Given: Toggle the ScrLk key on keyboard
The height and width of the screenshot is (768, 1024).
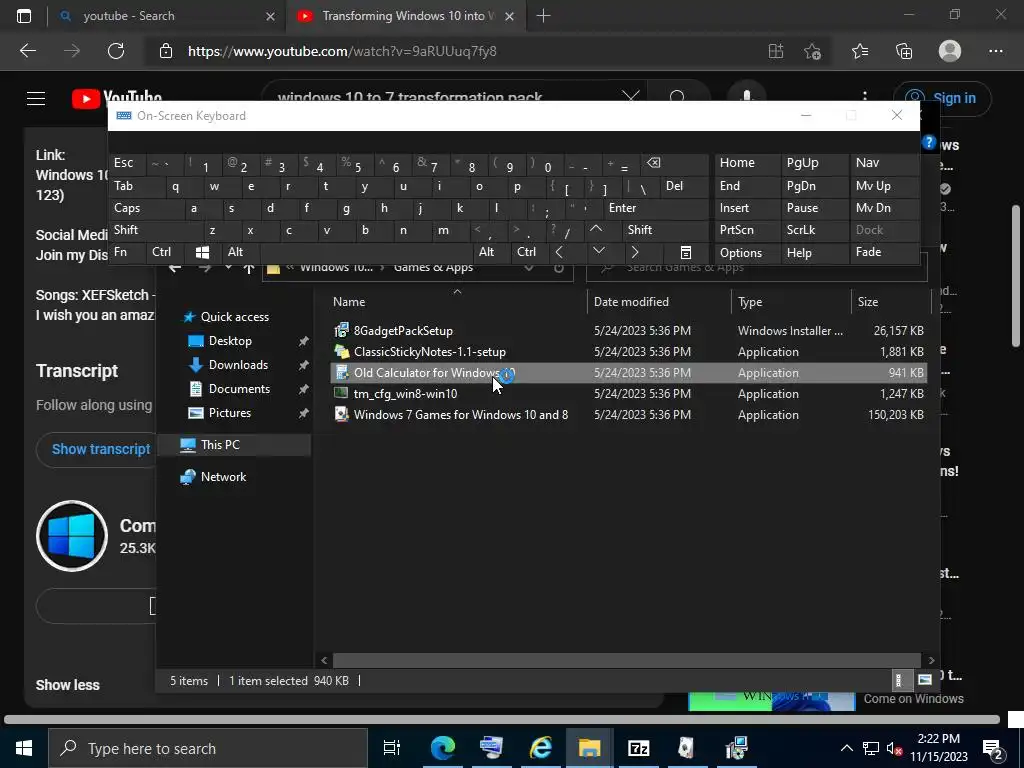Looking at the screenshot, I should (814, 231).
